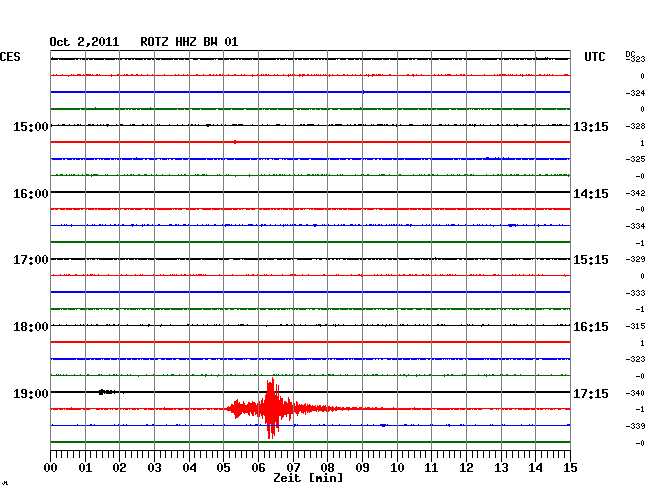Click the '00' minute tick label
The height and width of the screenshot is (494, 650).
click(51, 467)
